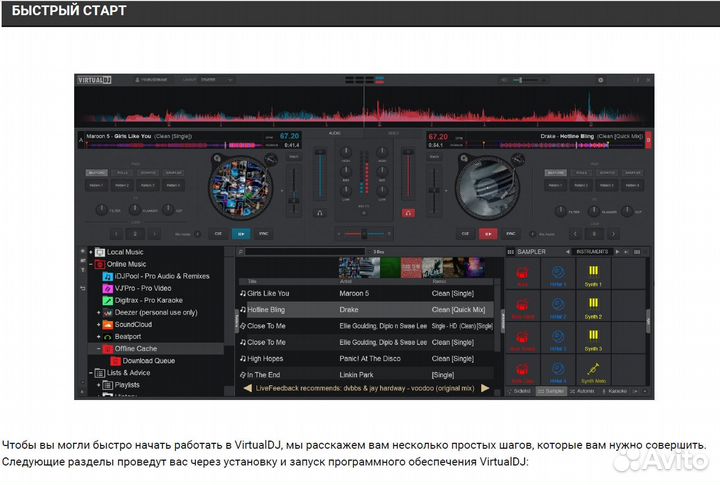Trigger right deck Hotcue 4 pad
Viewport: 720px width, 485px height.
tap(632, 186)
